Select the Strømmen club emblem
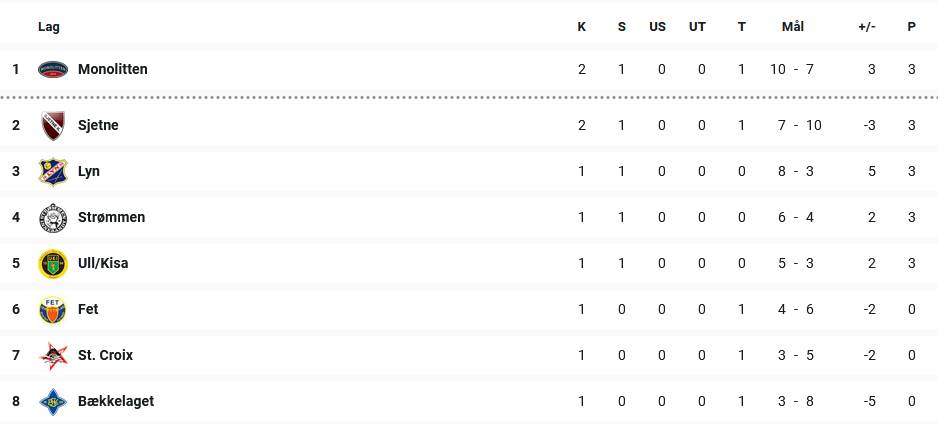 [x=53, y=218]
